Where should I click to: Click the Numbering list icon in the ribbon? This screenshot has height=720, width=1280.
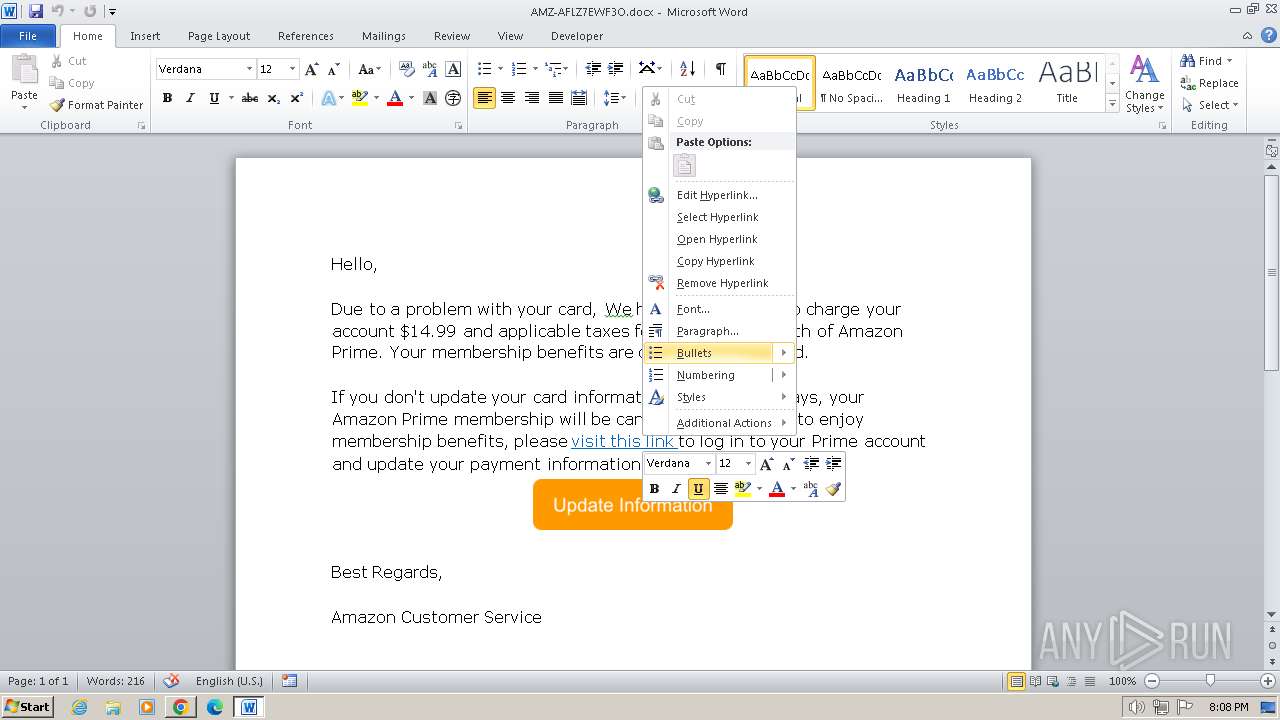click(519, 69)
